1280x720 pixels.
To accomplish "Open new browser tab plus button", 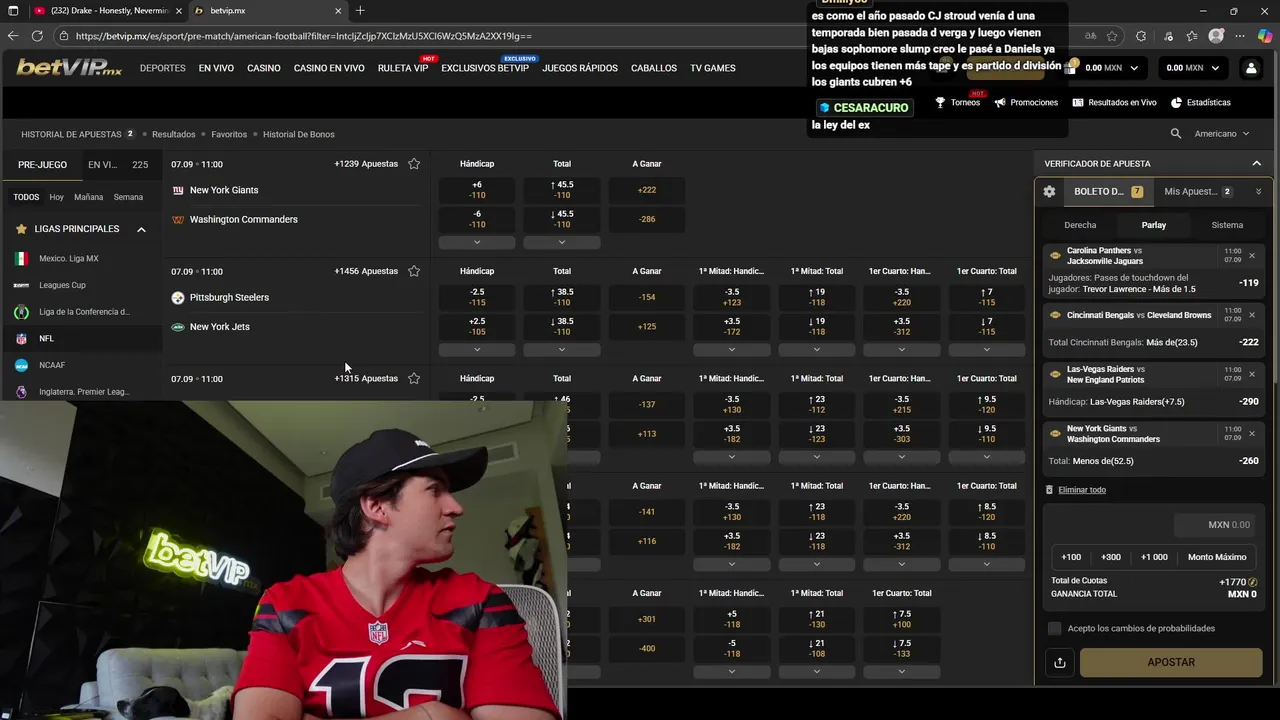I will [x=360, y=11].
